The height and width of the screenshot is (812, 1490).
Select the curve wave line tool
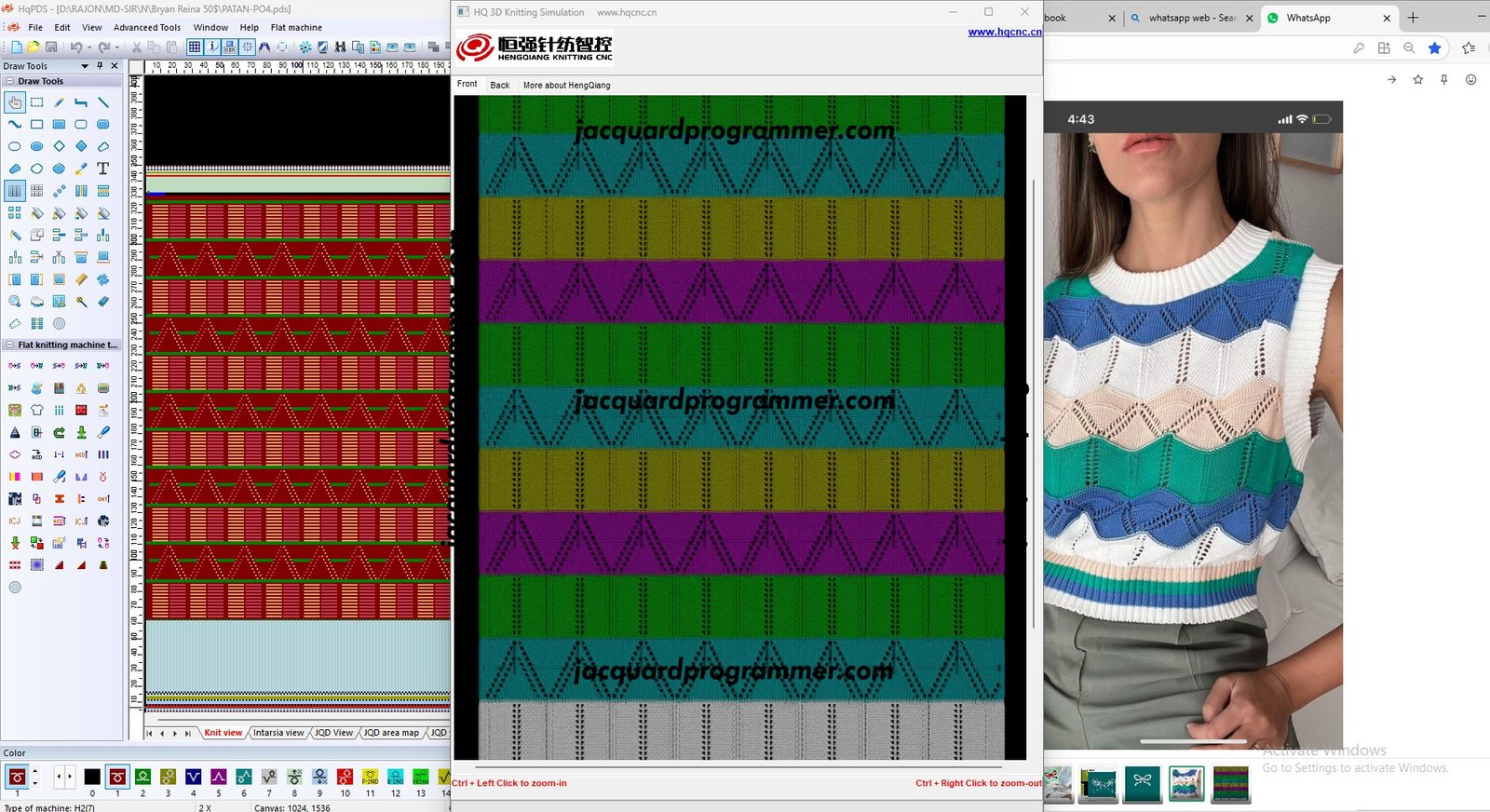click(x=15, y=124)
